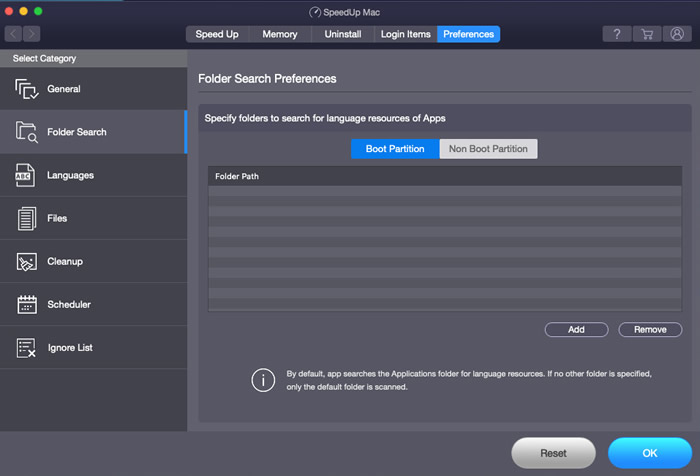The width and height of the screenshot is (700, 476).
Task: Open the help question mark icon
Action: (617, 34)
